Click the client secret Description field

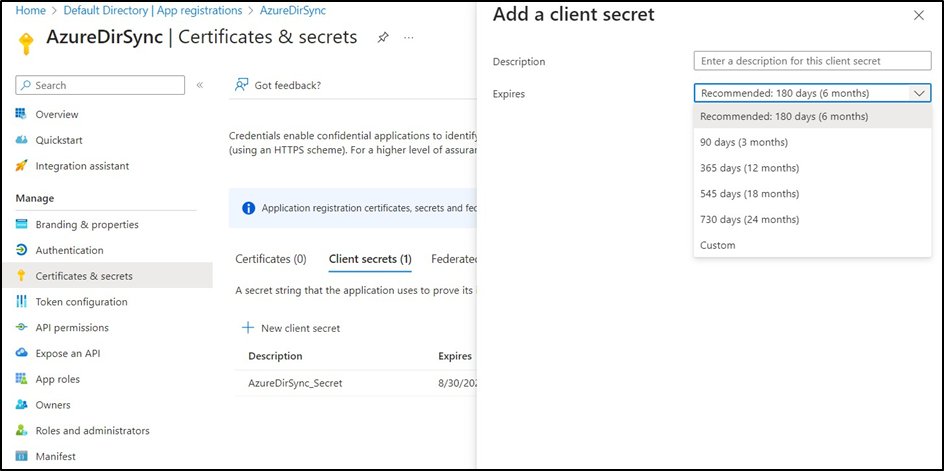[x=812, y=61]
